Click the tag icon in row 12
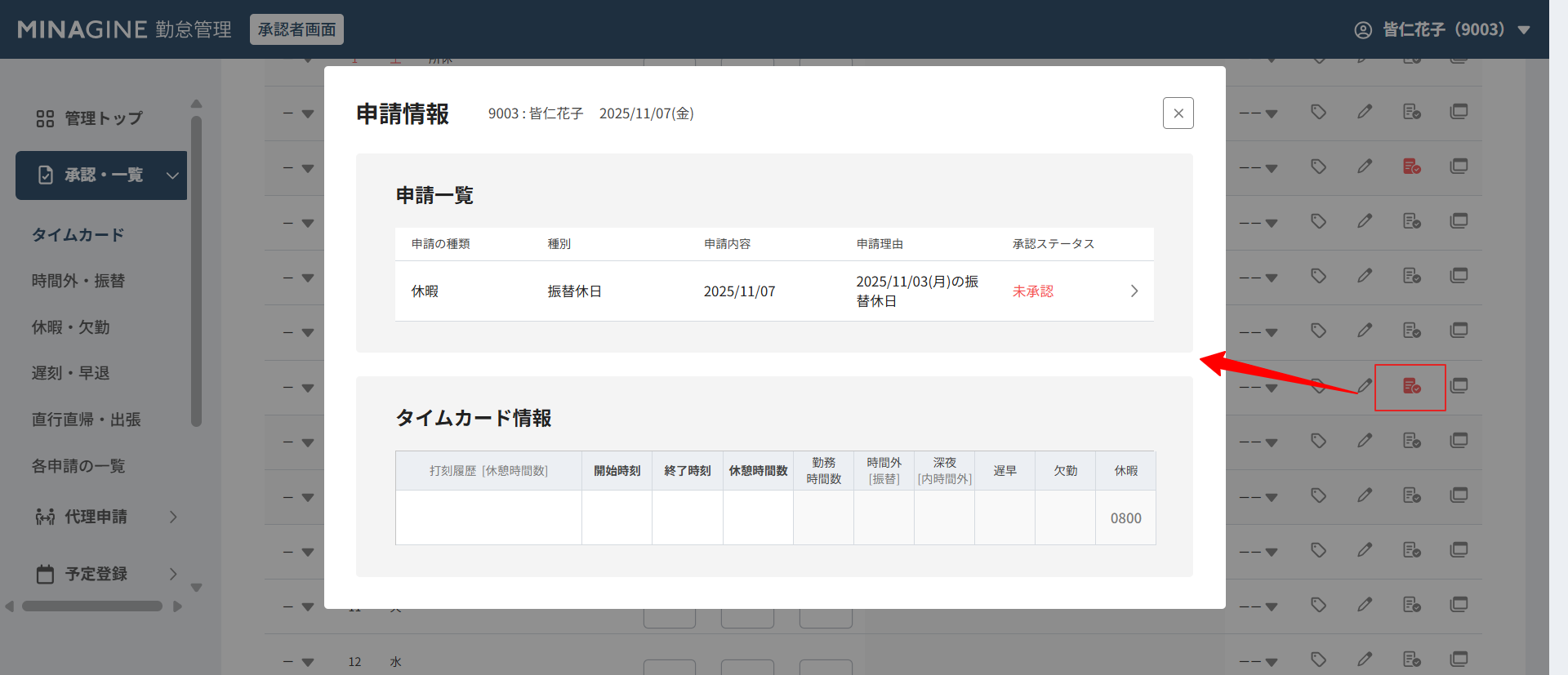1568x675 pixels. [1318, 659]
